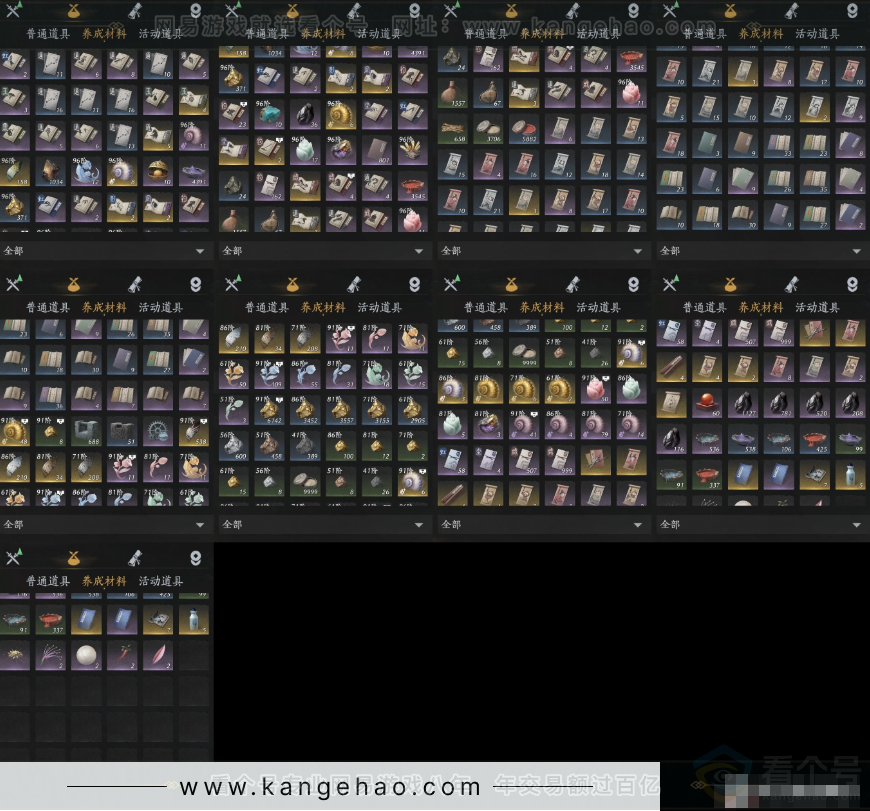Click the stone block item with count 688

click(88, 431)
